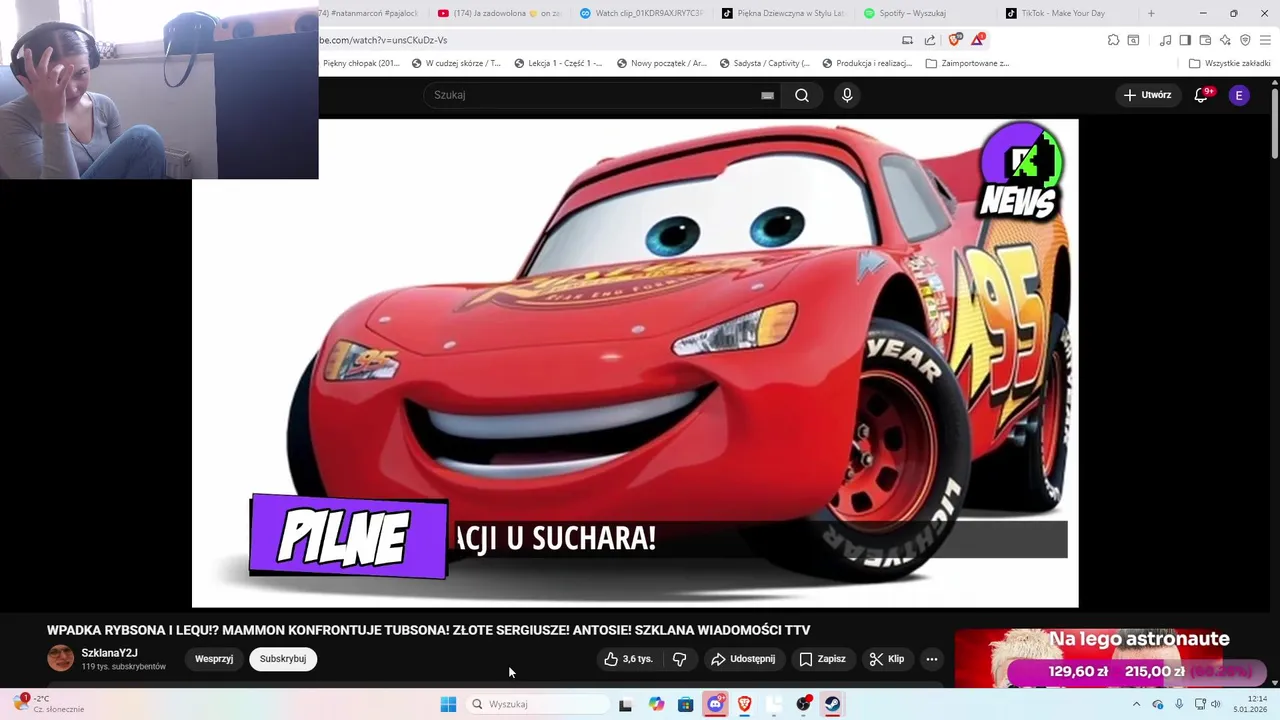Screen dimensions: 1280x720
Task: Click the install/cast screen icon in address bar
Action: tap(907, 40)
